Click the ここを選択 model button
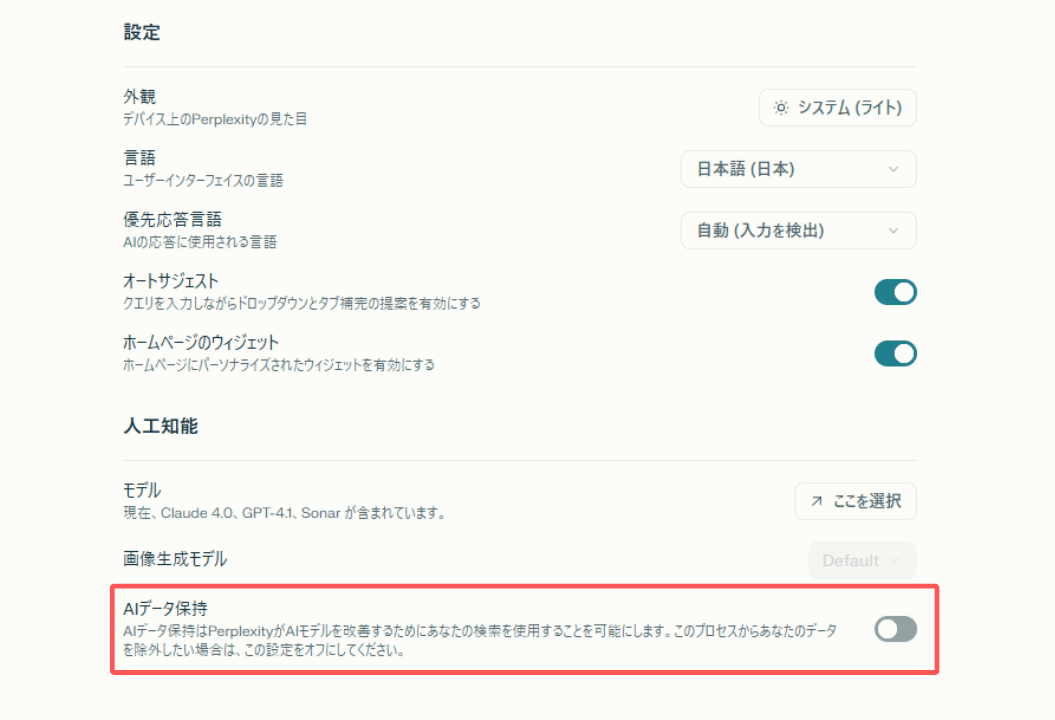Screen dimensions: 1055x720 pyautogui.click(x=855, y=501)
